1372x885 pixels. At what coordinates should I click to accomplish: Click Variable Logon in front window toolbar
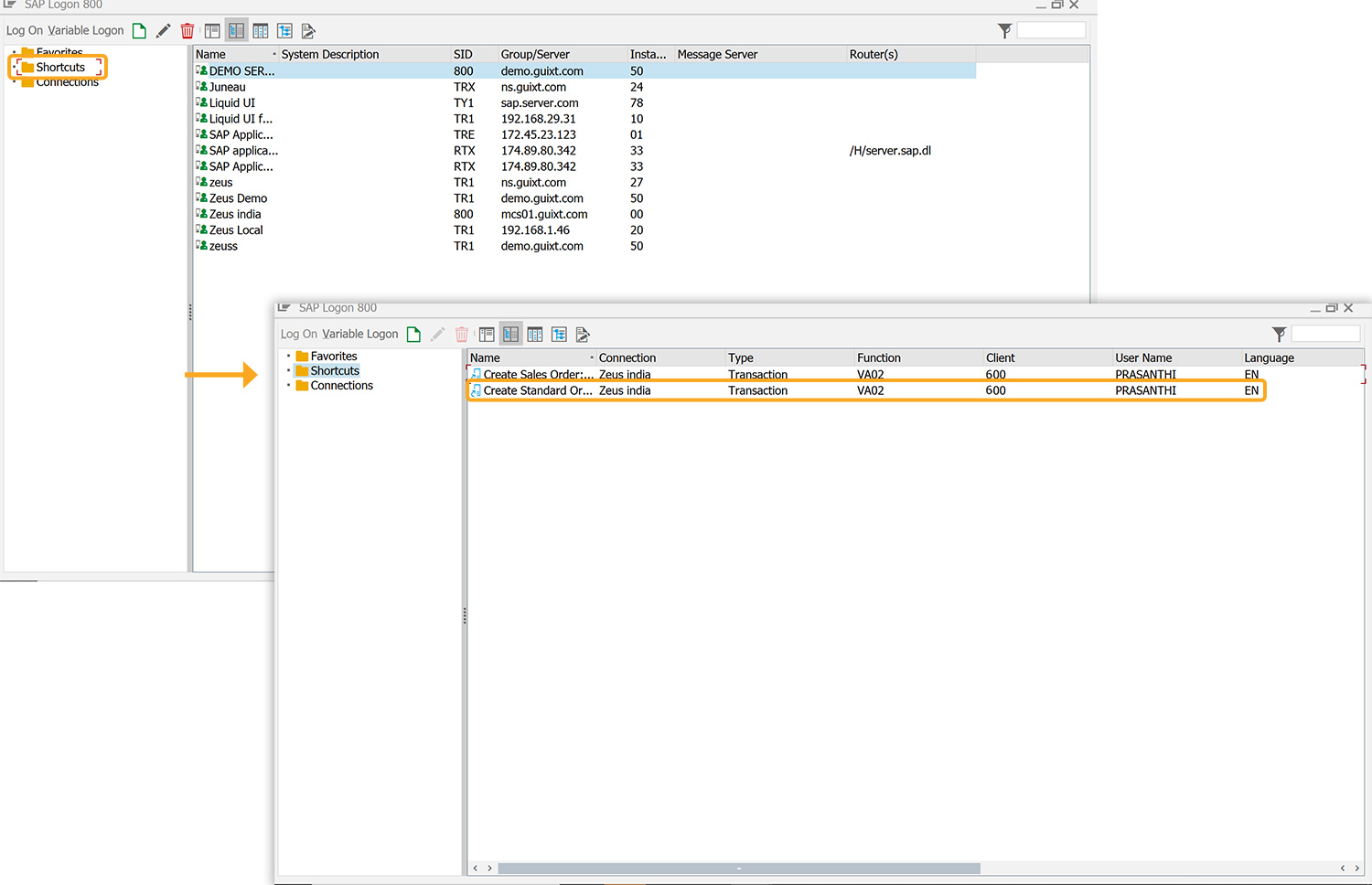(360, 334)
